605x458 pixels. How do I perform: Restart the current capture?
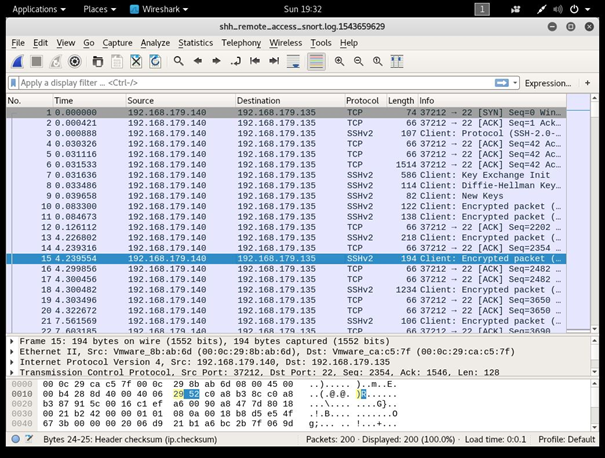click(x=56, y=61)
